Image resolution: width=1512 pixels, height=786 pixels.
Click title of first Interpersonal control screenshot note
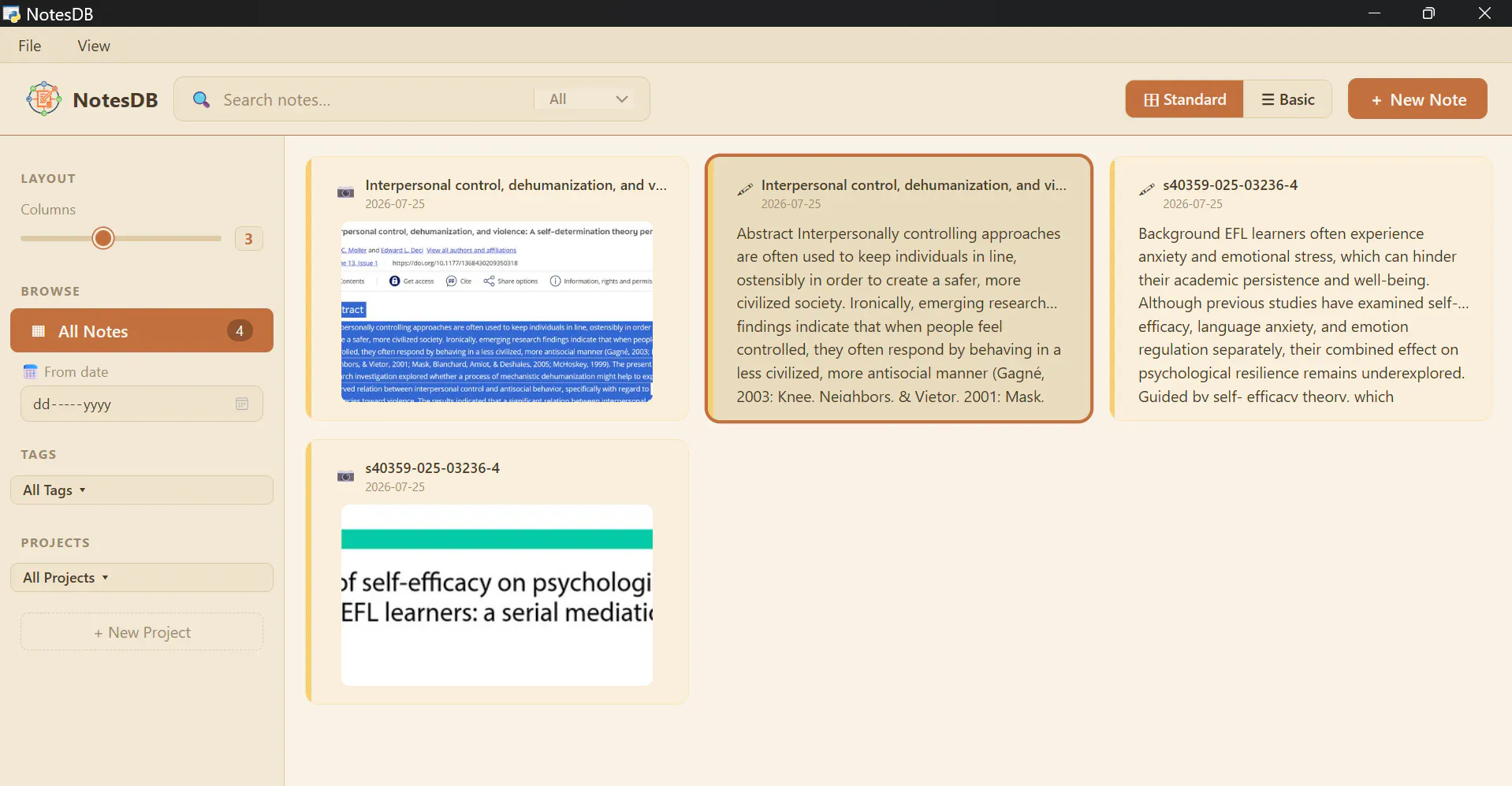(516, 184)
